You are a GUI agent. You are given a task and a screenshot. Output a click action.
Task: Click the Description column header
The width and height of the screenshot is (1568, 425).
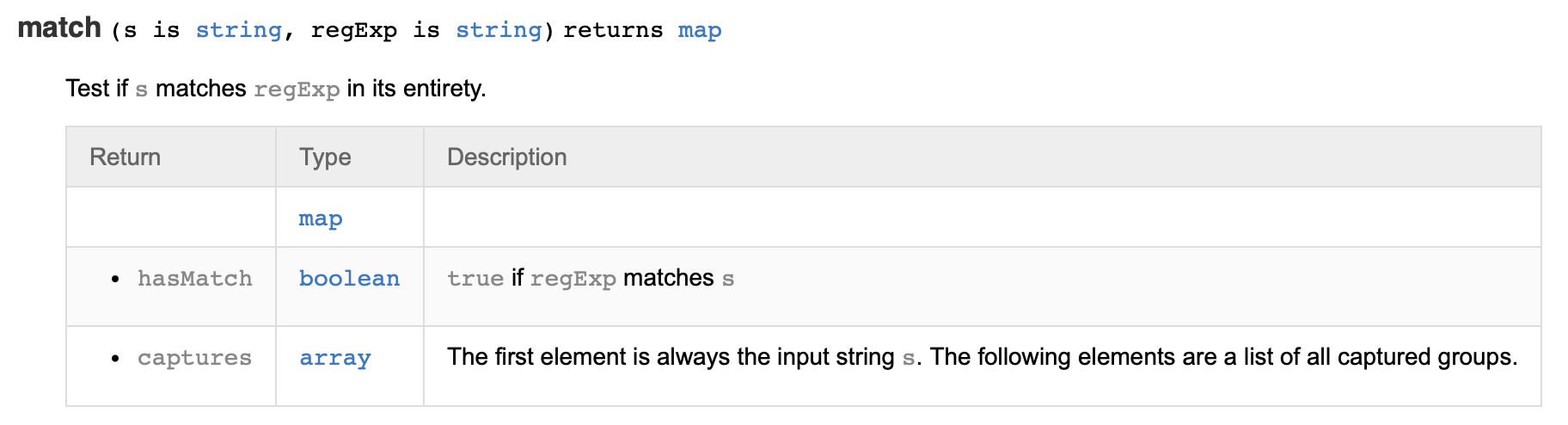tap(506, 157)
